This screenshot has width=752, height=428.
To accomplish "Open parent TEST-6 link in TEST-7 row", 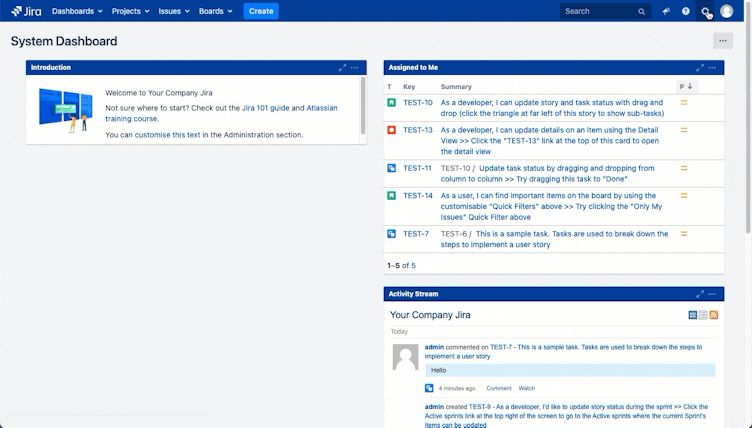I will [x=454, y=234].
